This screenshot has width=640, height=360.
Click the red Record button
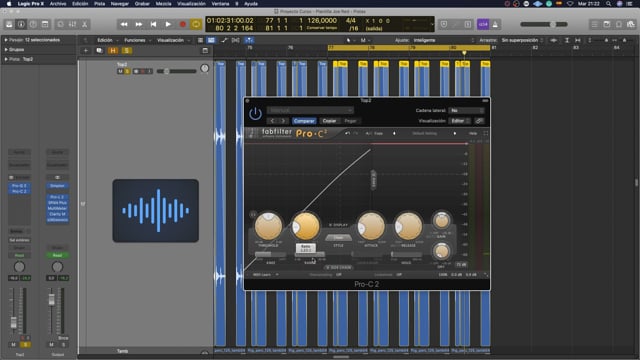(x=183, y=24)
